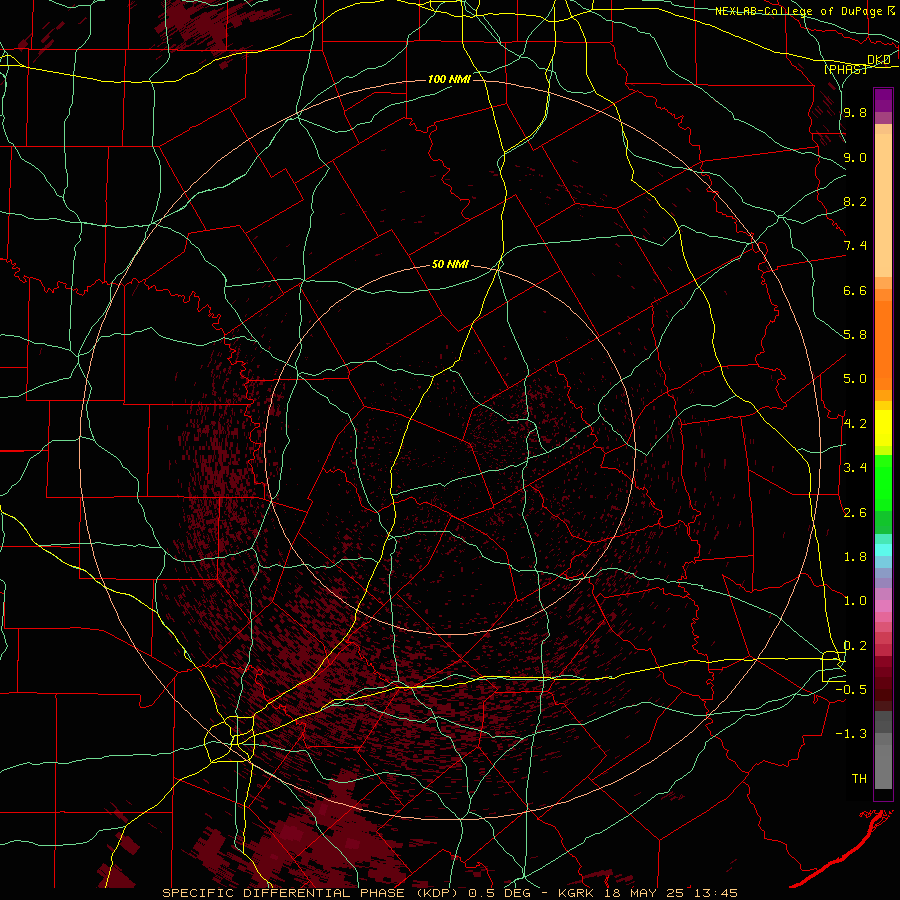This screenshot has height=900, width=900.
Task: Click the 8.2 value on the color scale
Action: pyautogui.click(x=855, y=201)
